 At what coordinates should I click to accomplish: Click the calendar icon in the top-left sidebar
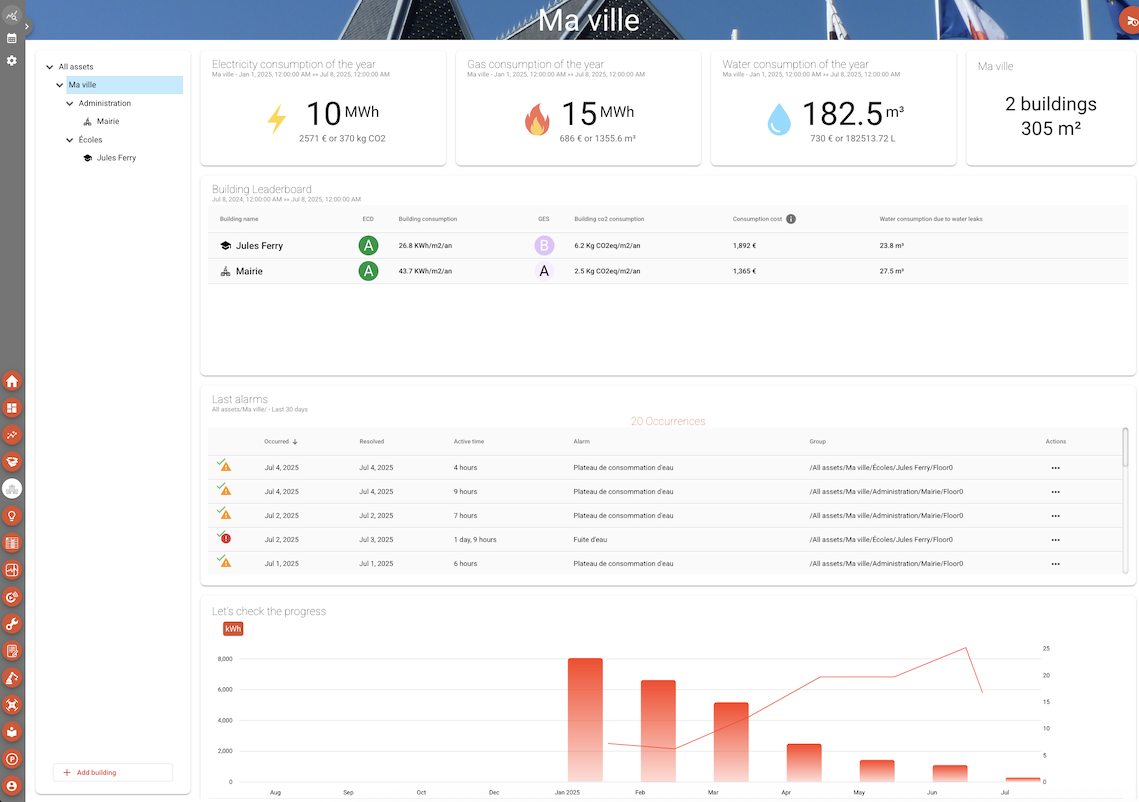click(x=12, y=39)
